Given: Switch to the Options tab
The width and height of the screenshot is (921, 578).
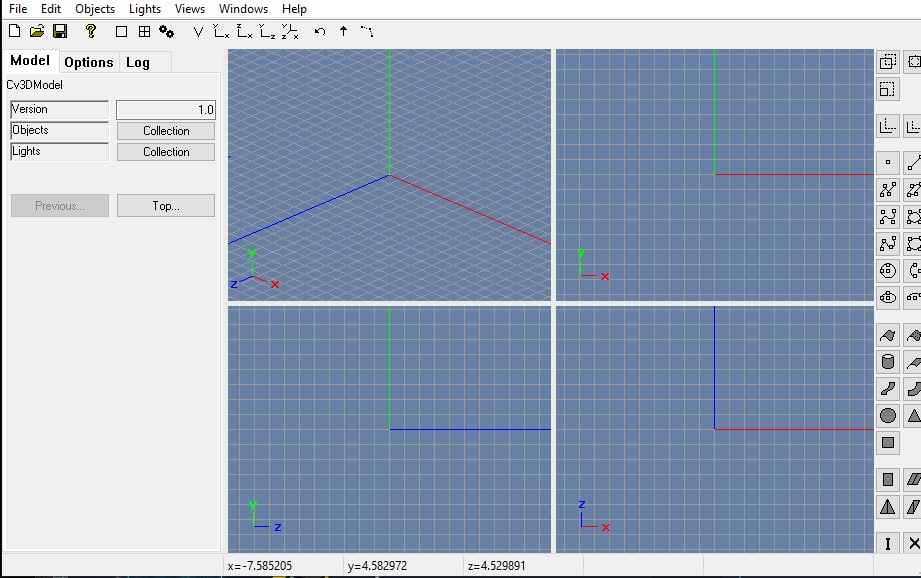Looking at the screenshot, I should (x=89, y=62).
